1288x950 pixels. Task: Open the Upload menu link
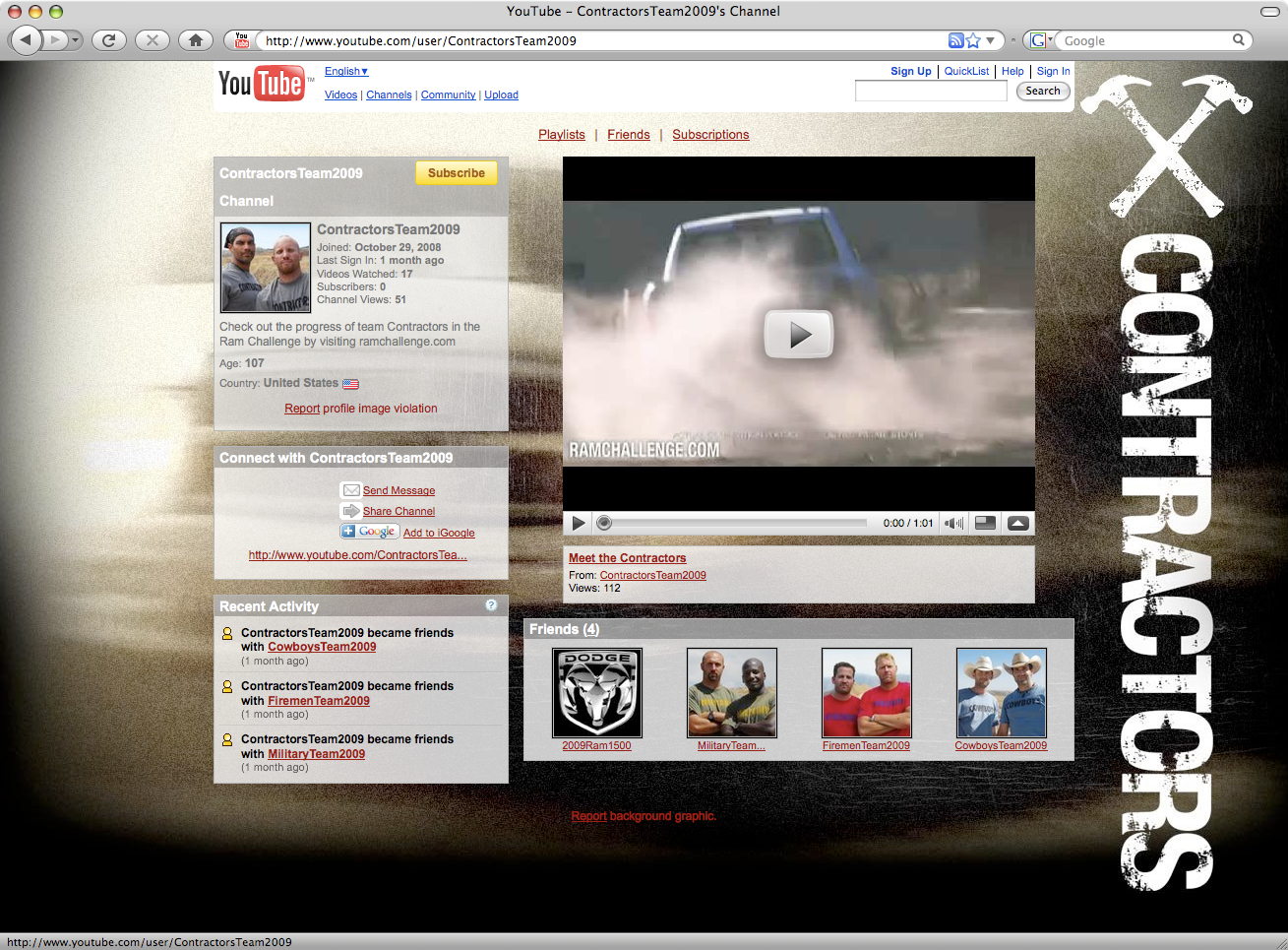tap(501, 95)
